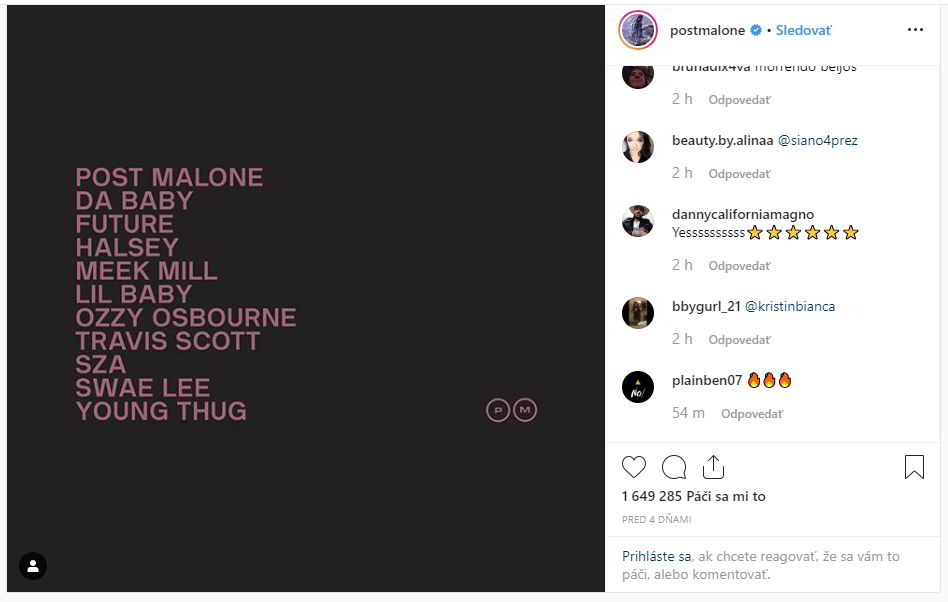Share post via share icon
Viewport: 948px width, 602px height.
pos(713,467)
